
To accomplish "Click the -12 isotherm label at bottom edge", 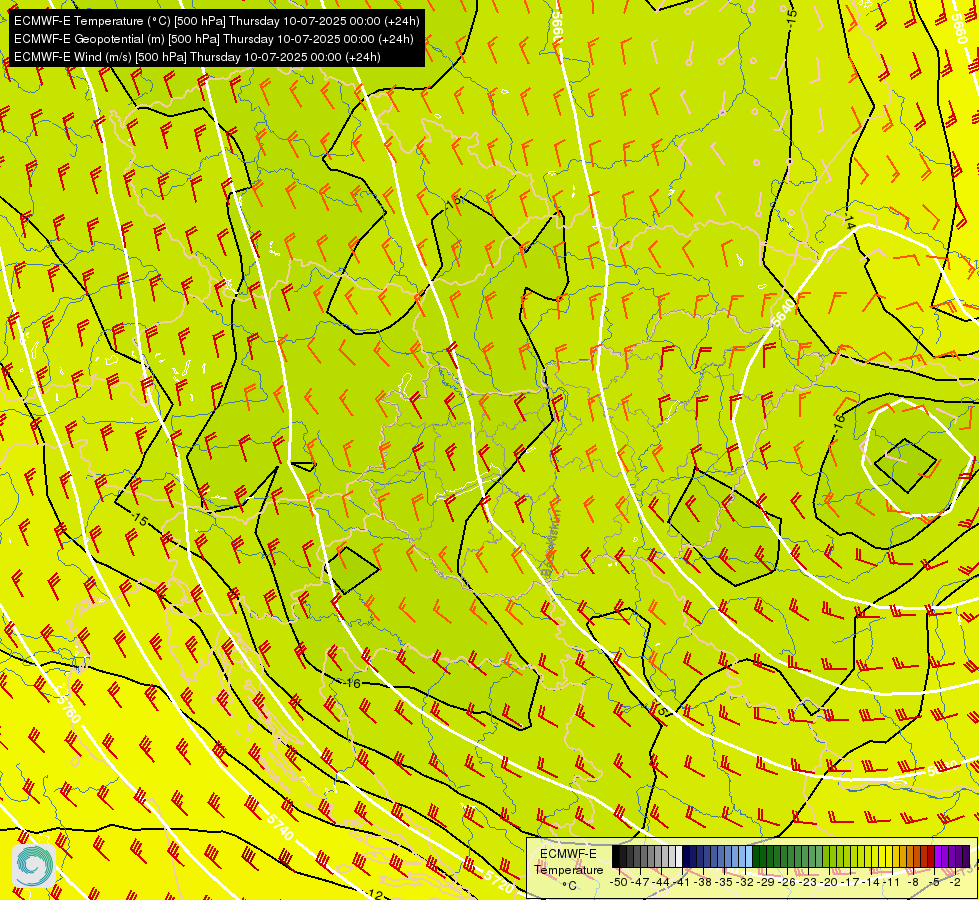I will coord(373,894).
